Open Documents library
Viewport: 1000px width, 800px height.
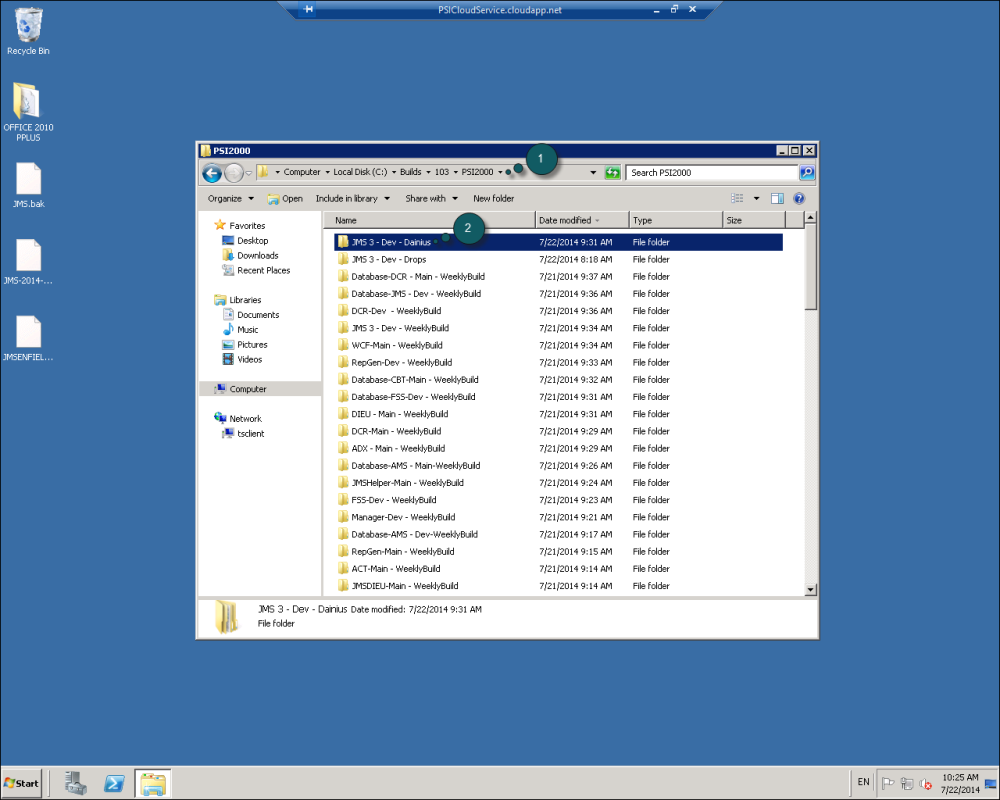pos(258,315)
